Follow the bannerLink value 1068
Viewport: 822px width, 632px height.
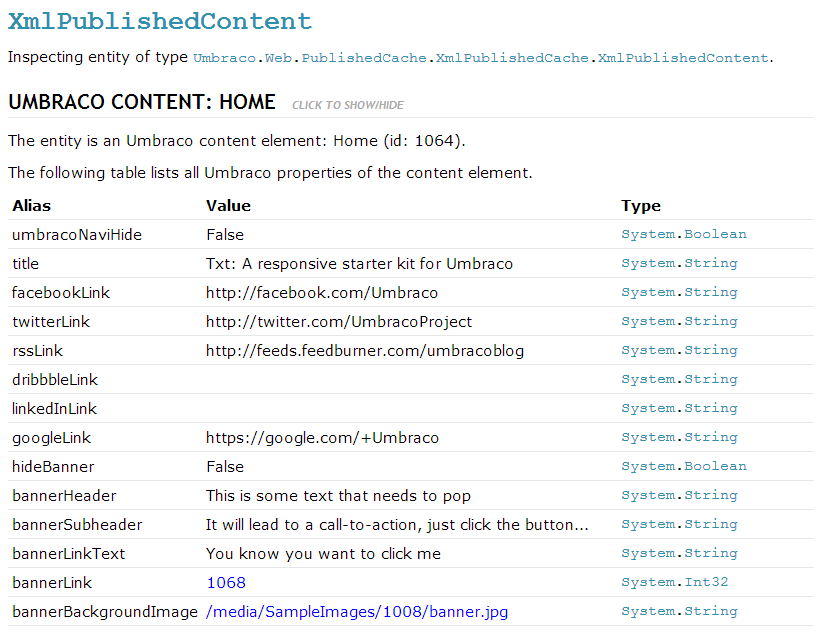226,582
